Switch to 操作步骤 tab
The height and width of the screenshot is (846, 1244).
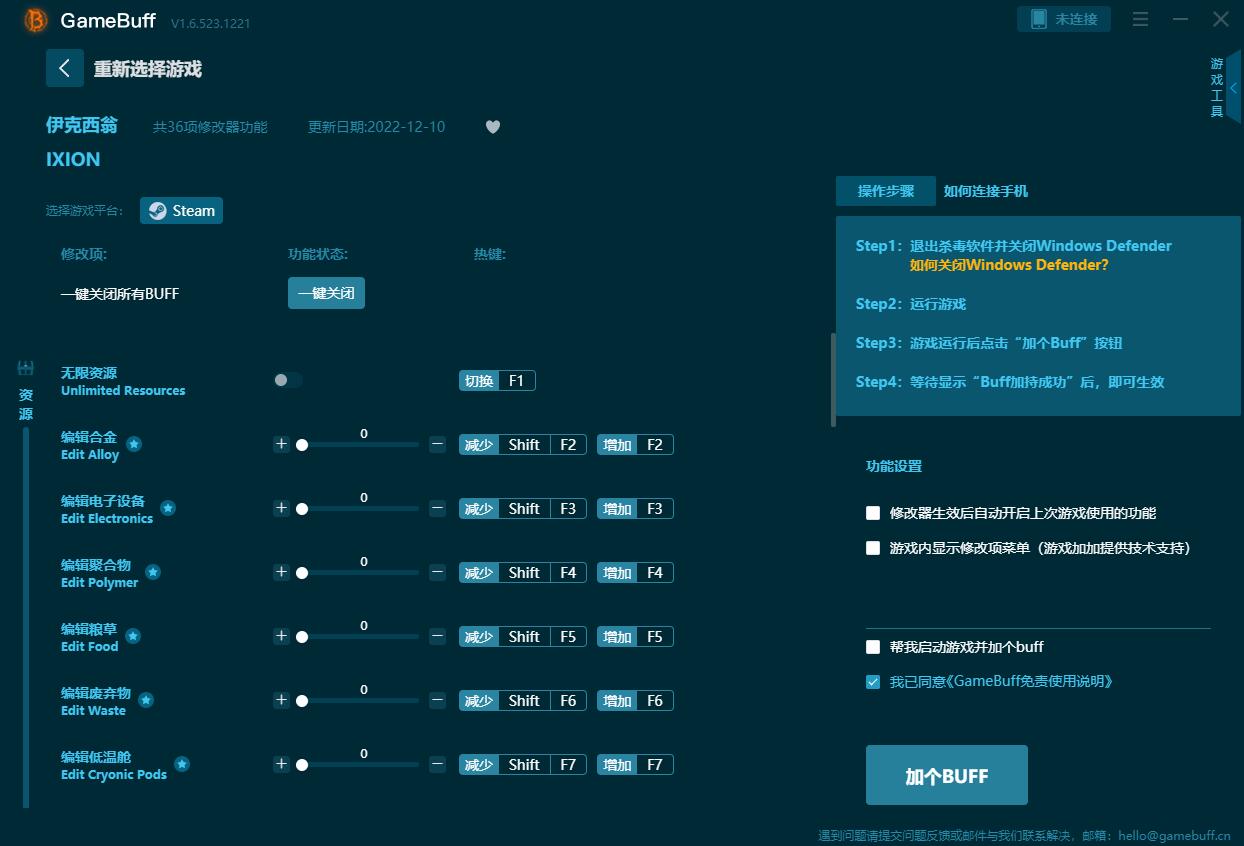click(886, 191)
